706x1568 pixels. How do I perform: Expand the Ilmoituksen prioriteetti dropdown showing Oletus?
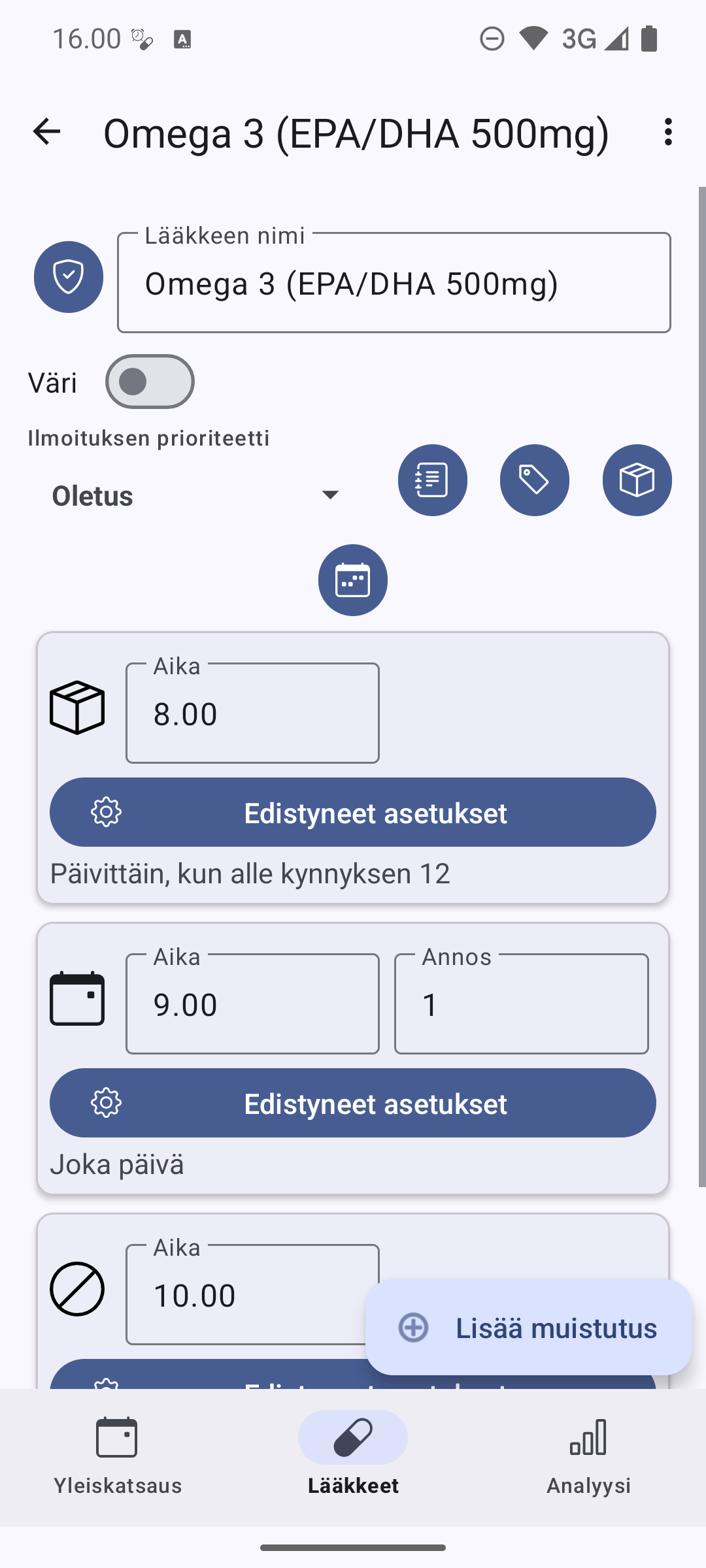196,495
